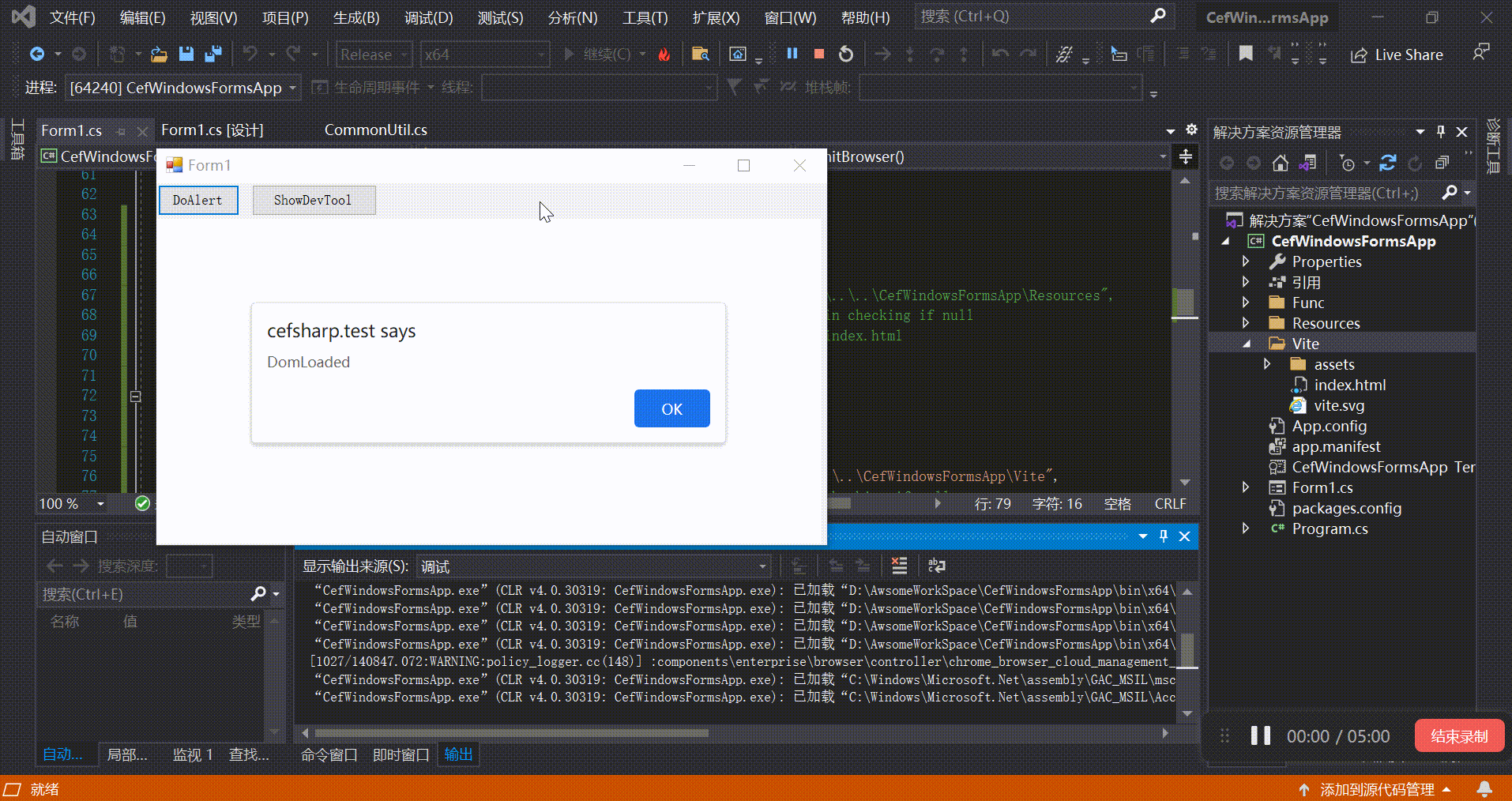1512x801 pixels.
Task: Switch to the CommonUtil.cs tab
Action: [375, 130]
